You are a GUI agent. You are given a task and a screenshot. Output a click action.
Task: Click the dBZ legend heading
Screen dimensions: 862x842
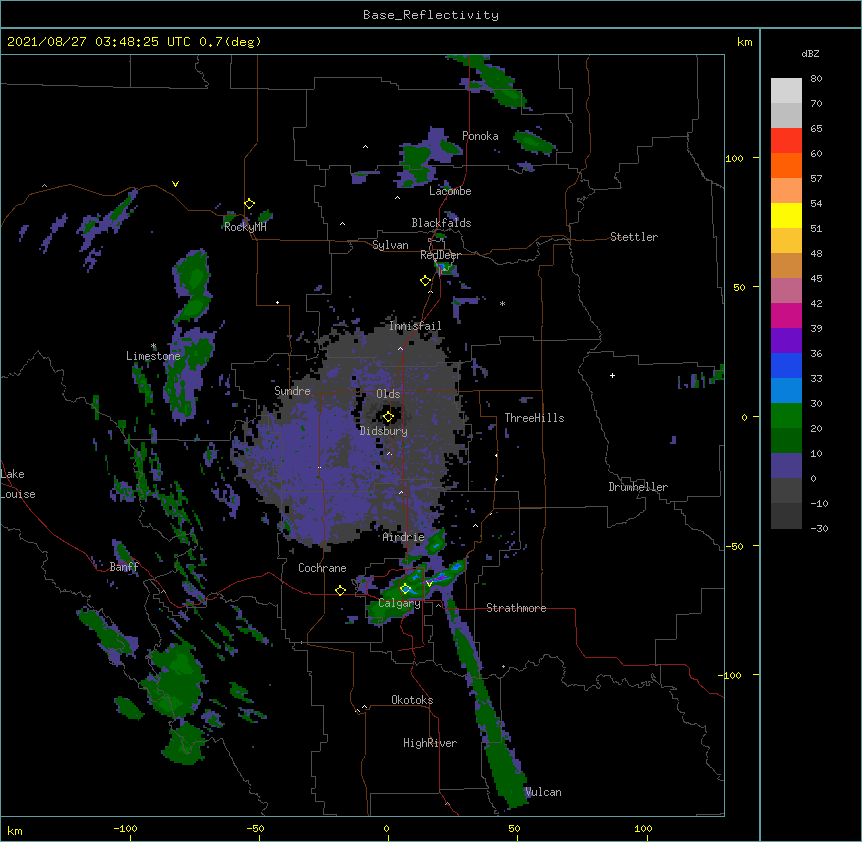tap(810, 54)
